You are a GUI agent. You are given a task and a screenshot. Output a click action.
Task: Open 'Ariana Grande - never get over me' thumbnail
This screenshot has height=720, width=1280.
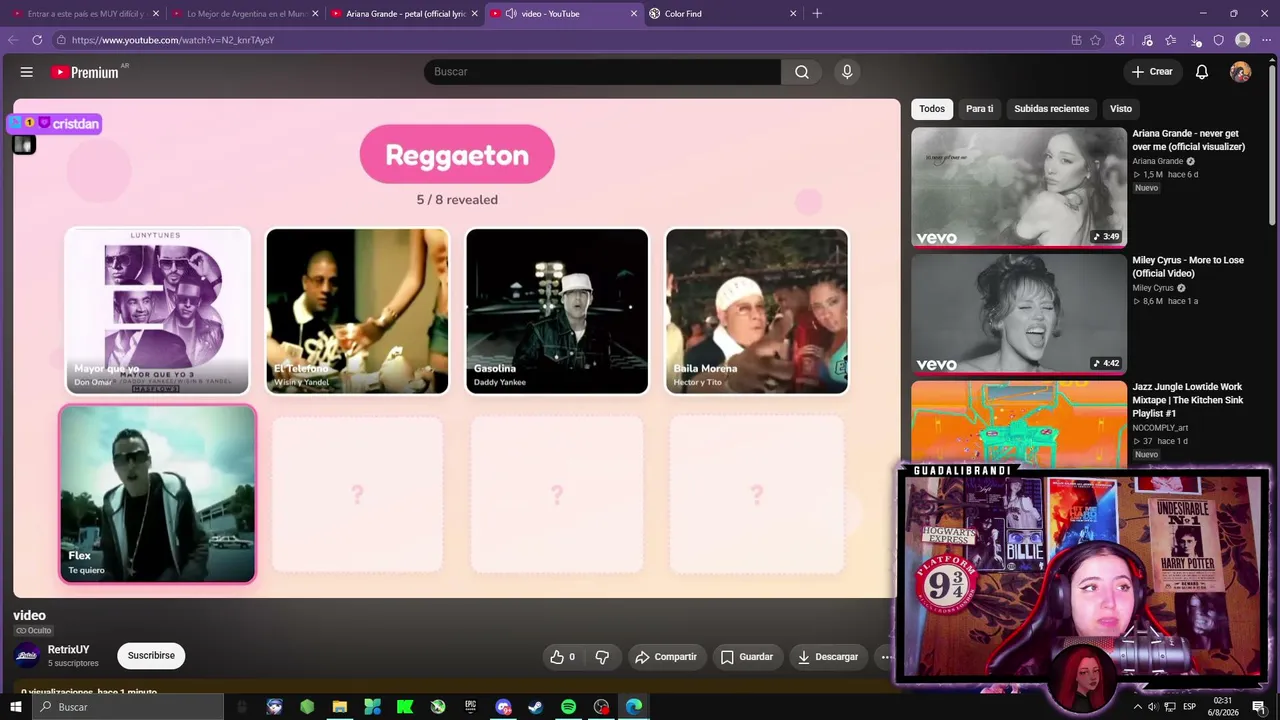(1019, 187)
